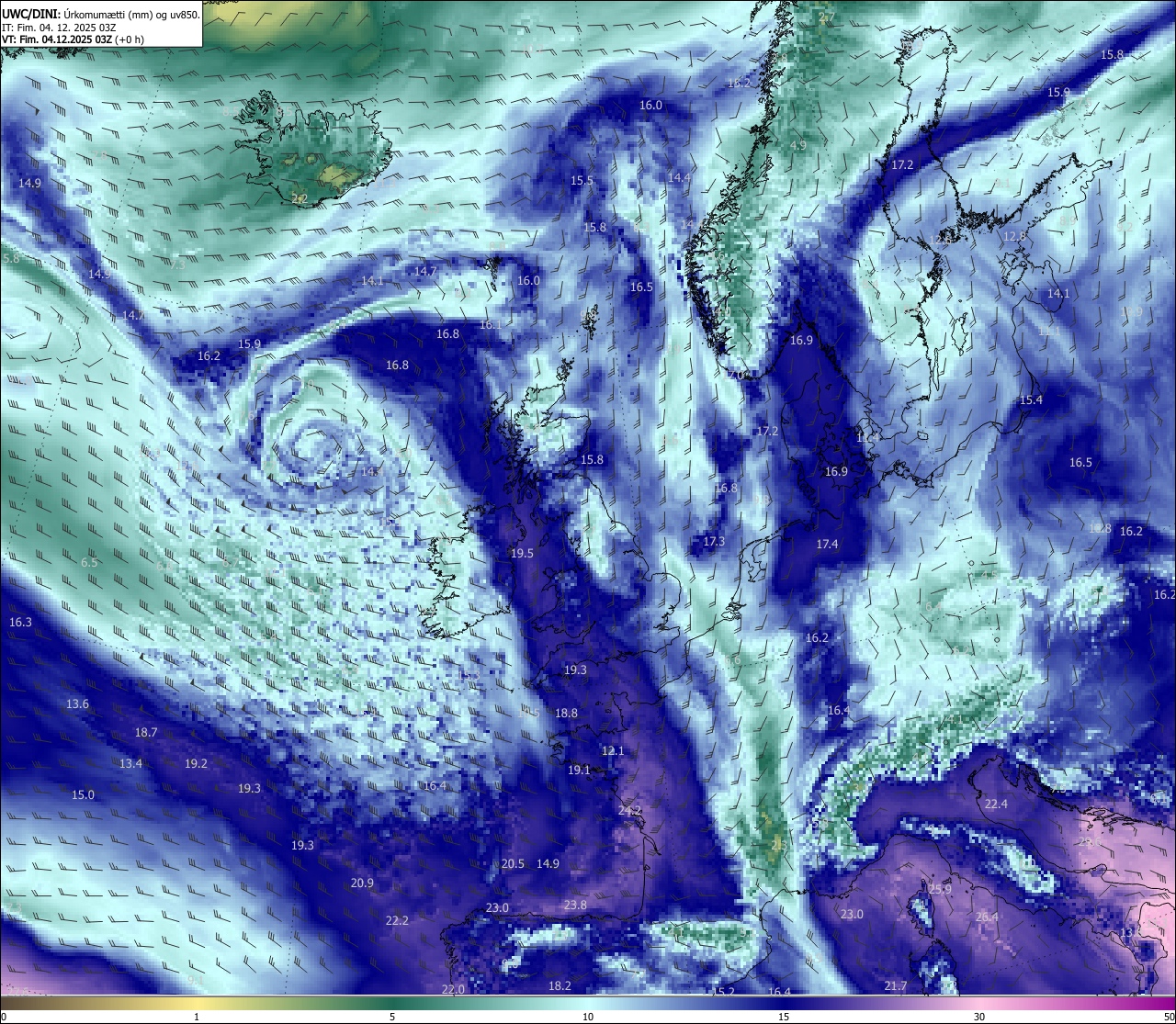This screenshot has width=1176, height=1024.
Task: Click the 16.3 value on the map
Action: [x=20, y=623]
